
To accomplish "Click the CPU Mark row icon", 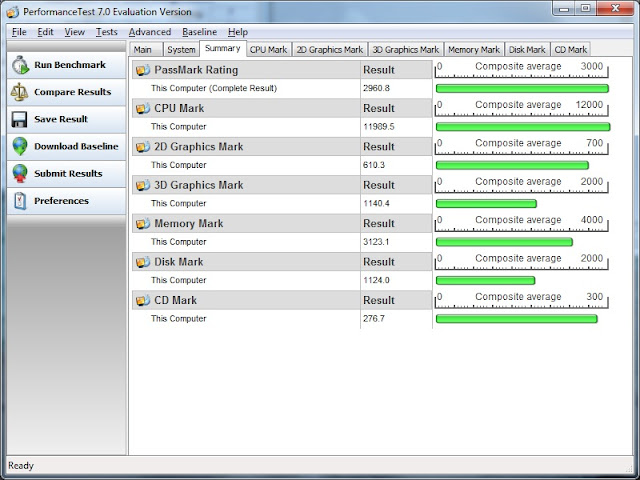I will tap(143, 109).
